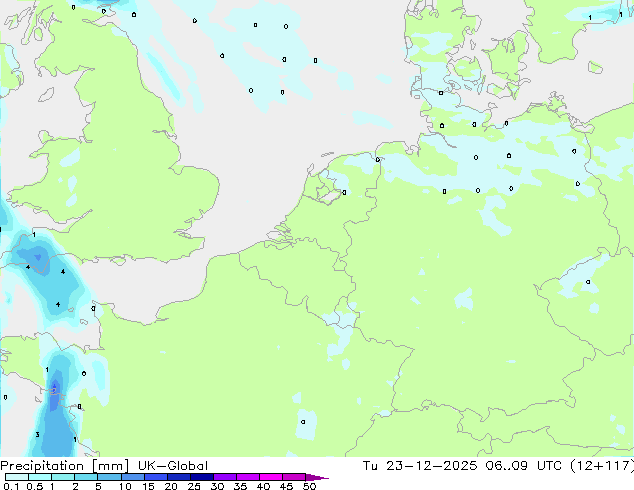Click the 0.1–0.5 mm legend color swatch
The height and width of the screenshot is (490, 634).
17,477
